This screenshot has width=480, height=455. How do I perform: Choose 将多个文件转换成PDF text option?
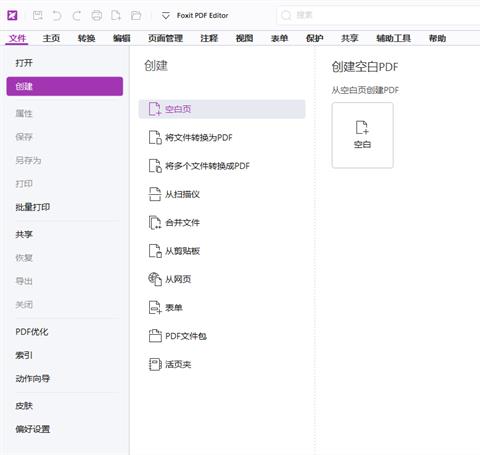click(x=207, y=166)
